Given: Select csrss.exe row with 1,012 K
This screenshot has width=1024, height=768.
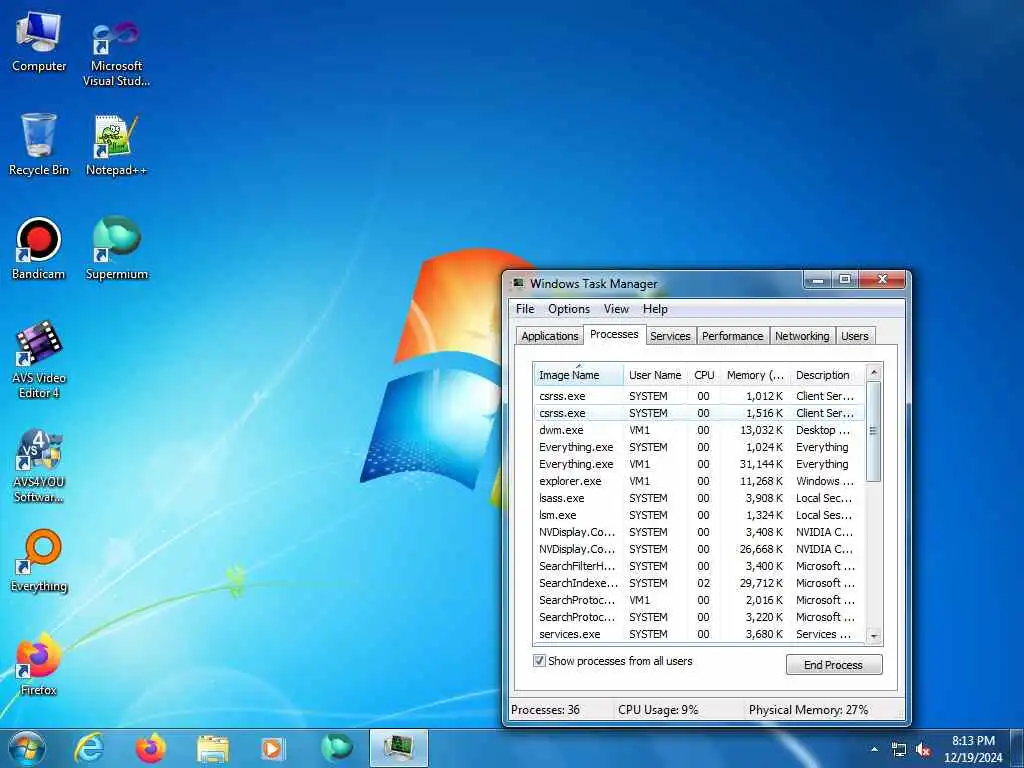Looking at the screenshot, I should (x=699, y=396).
